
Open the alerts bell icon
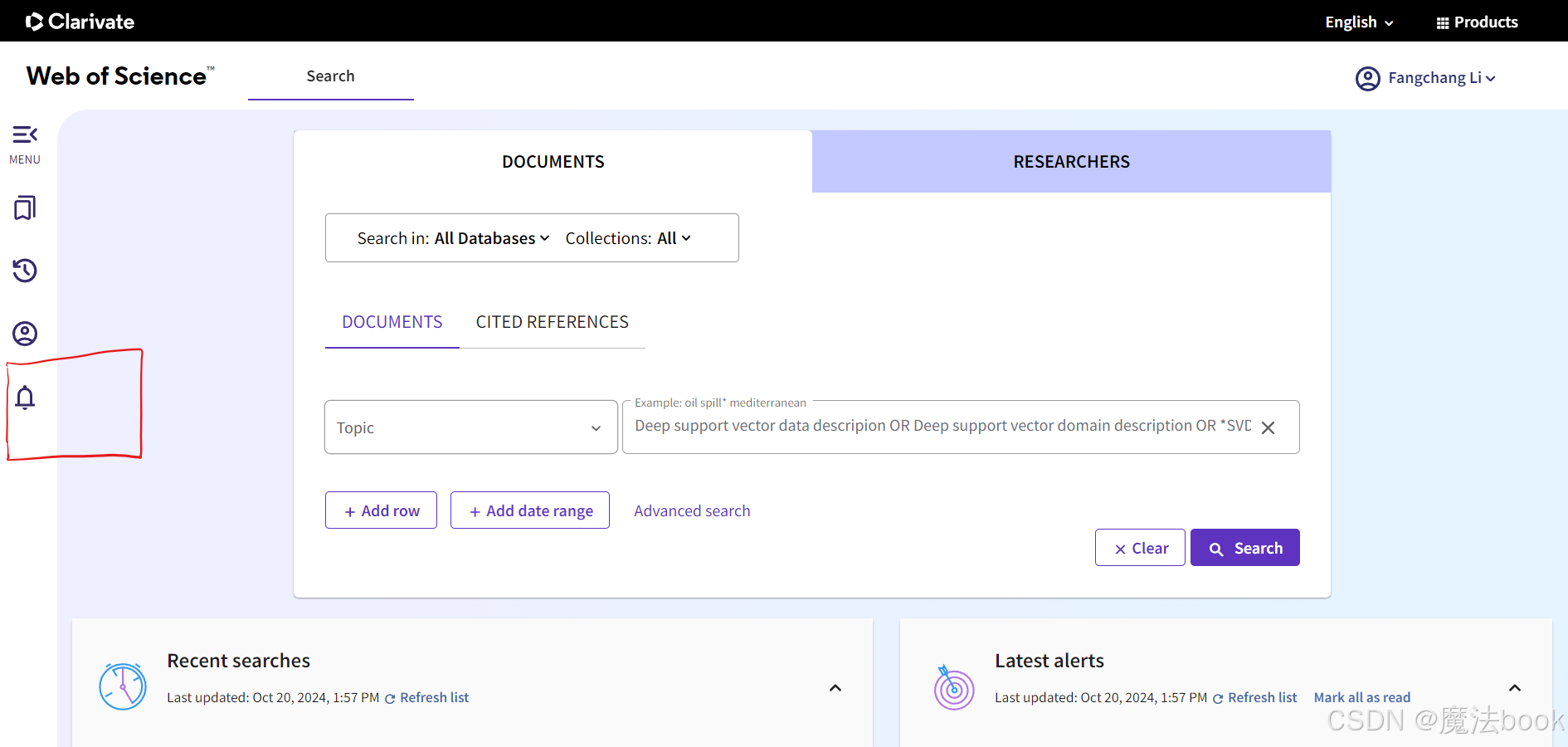point(25,398)
